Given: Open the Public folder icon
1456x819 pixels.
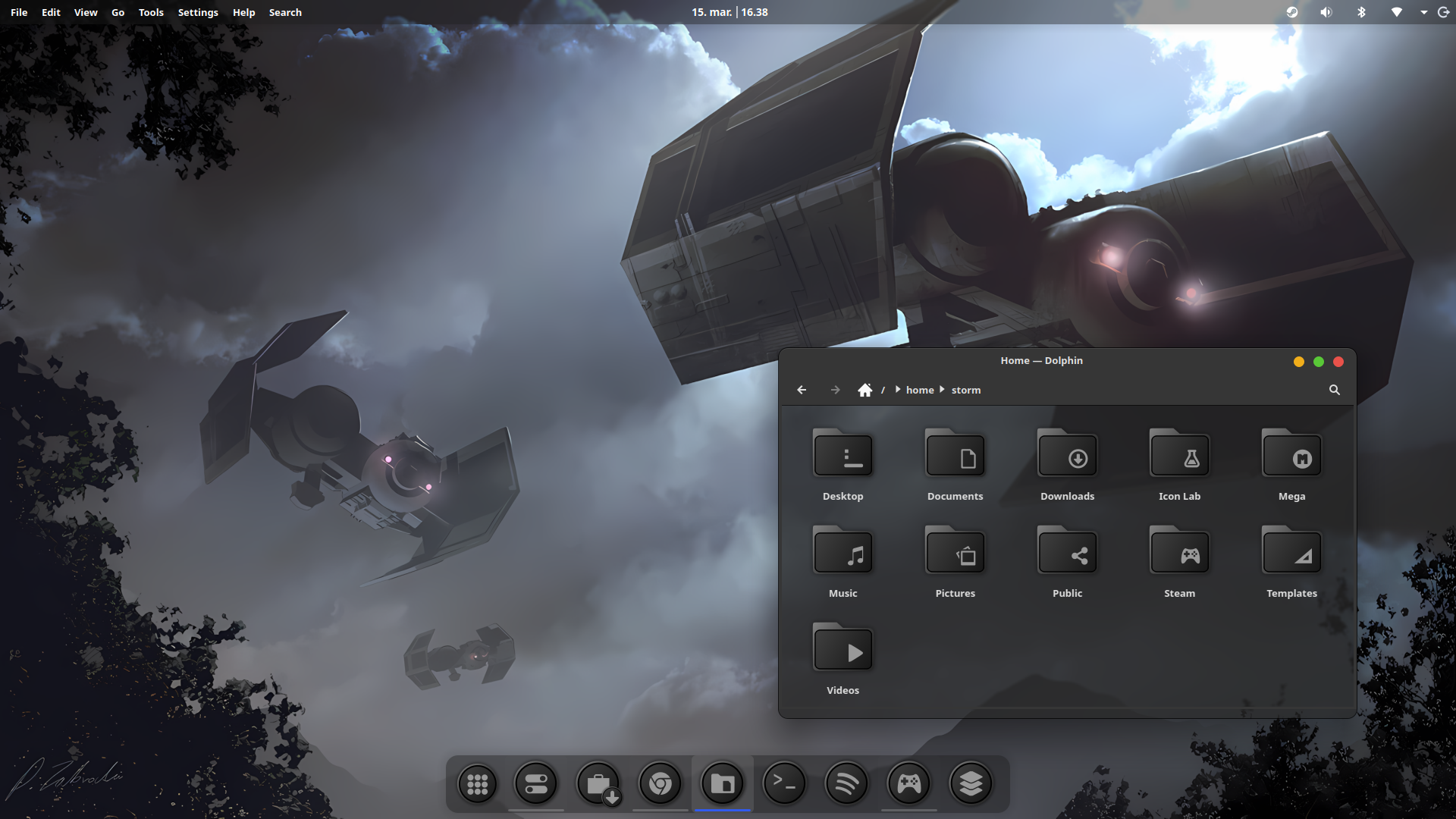Looking at the screenshot, I should coord(1067,551).
